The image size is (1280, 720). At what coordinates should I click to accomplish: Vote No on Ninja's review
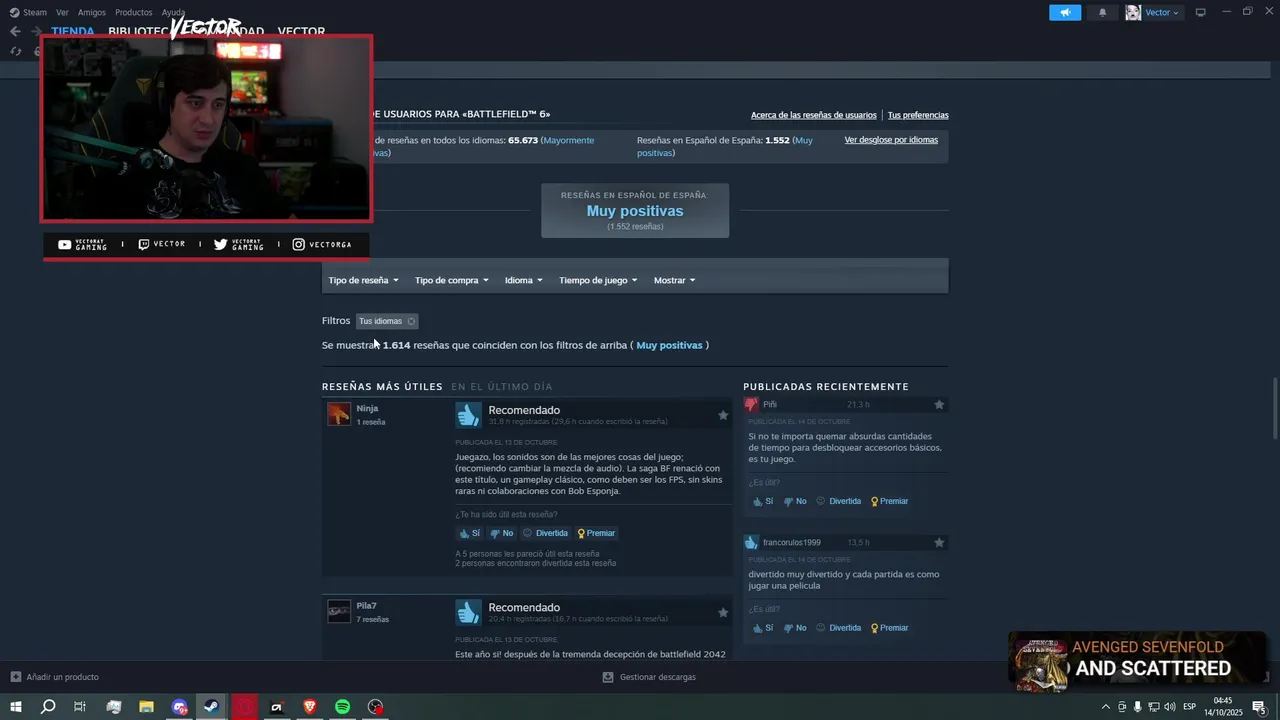(x=502, y=533)
